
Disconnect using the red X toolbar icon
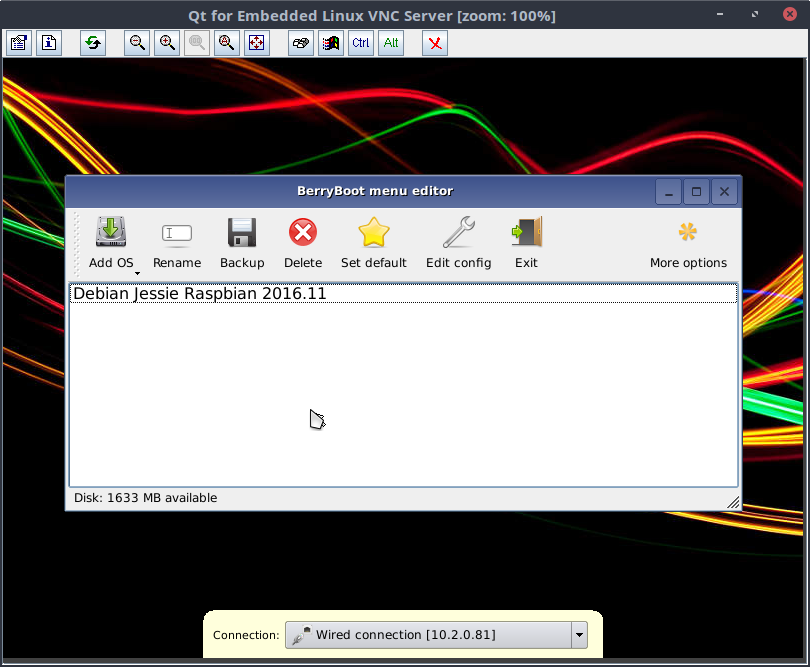click(435, 42)
